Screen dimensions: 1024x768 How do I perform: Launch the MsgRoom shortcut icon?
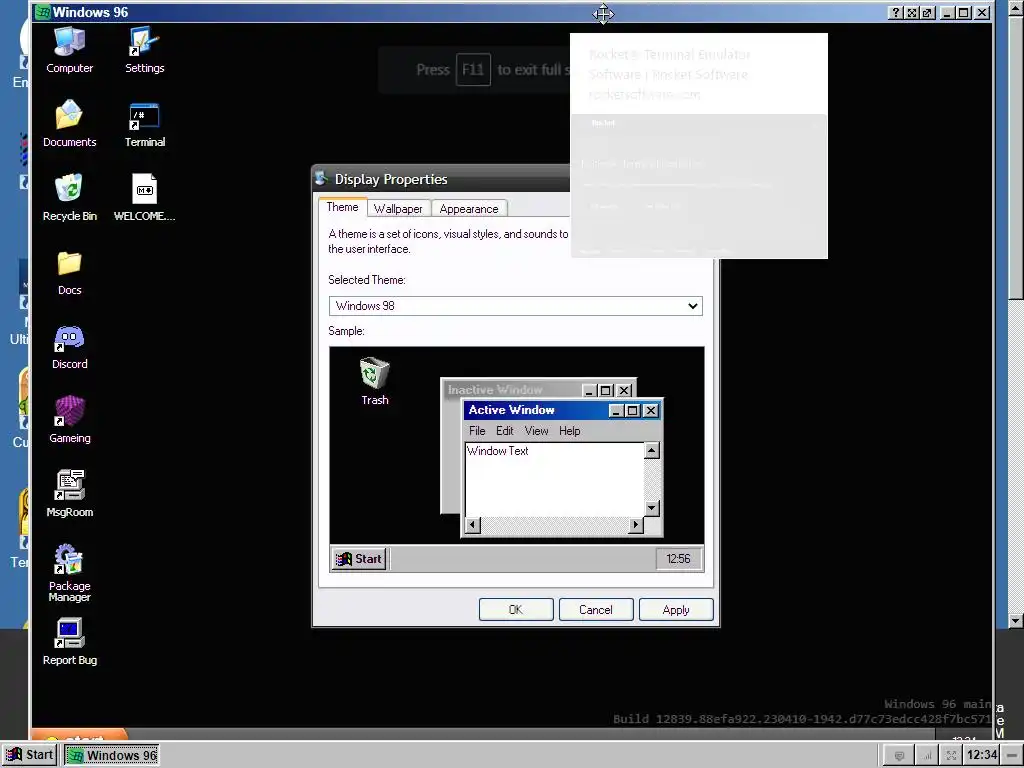tap(69, 494)
